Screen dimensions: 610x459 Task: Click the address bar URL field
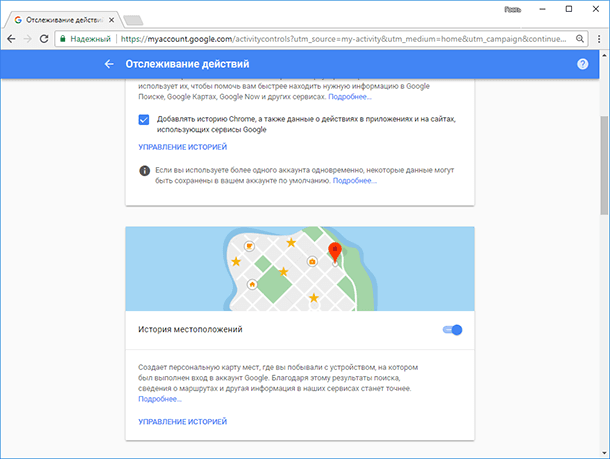[342, 39]
